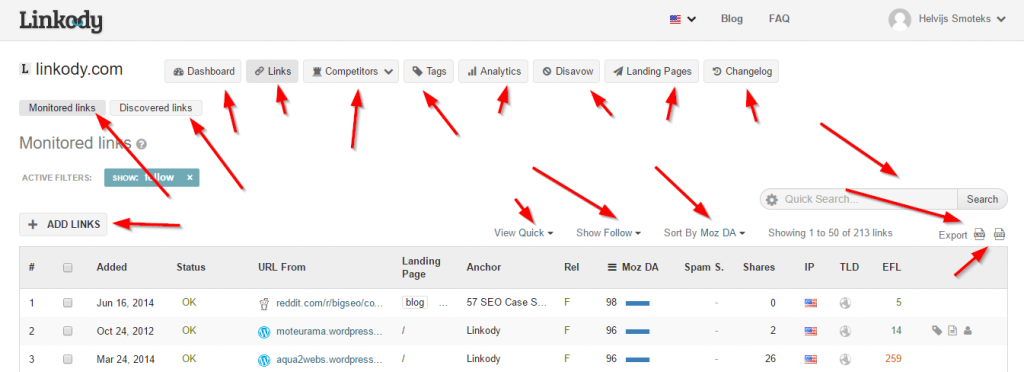View the Changelog tab
The height and width of the screenshot is (372, 1024).
pyautogui.click(x=741, y=72)
